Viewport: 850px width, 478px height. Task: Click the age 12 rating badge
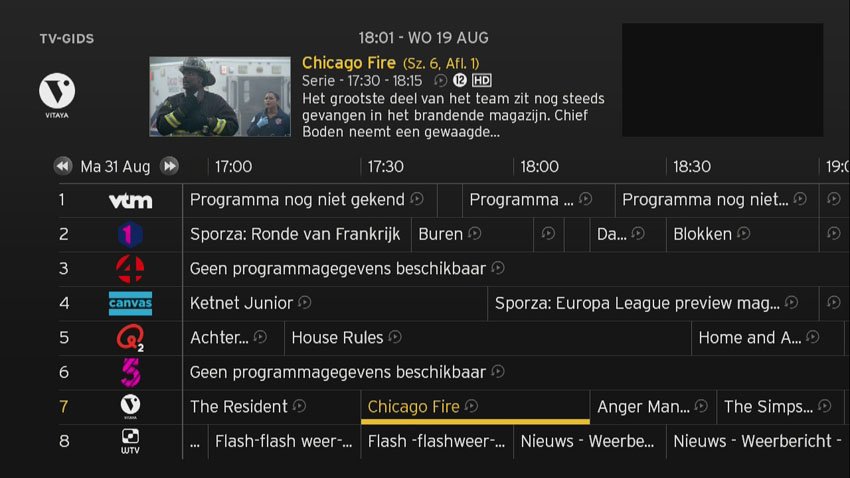click(x=460, y=80)
